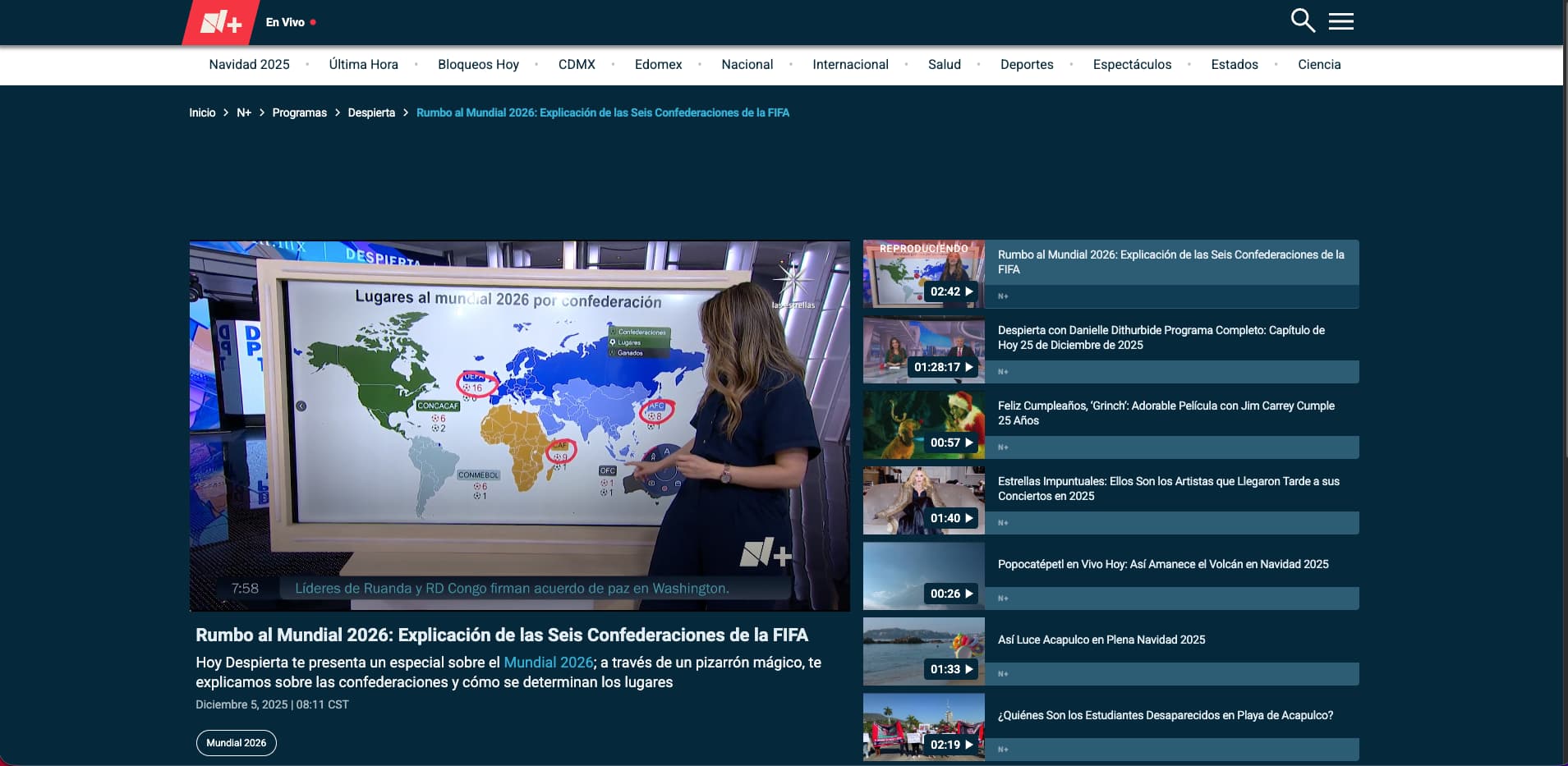Play the Despierta programa completo video
This screenshot has height=766, width=1568.
(x=923, y=350)
